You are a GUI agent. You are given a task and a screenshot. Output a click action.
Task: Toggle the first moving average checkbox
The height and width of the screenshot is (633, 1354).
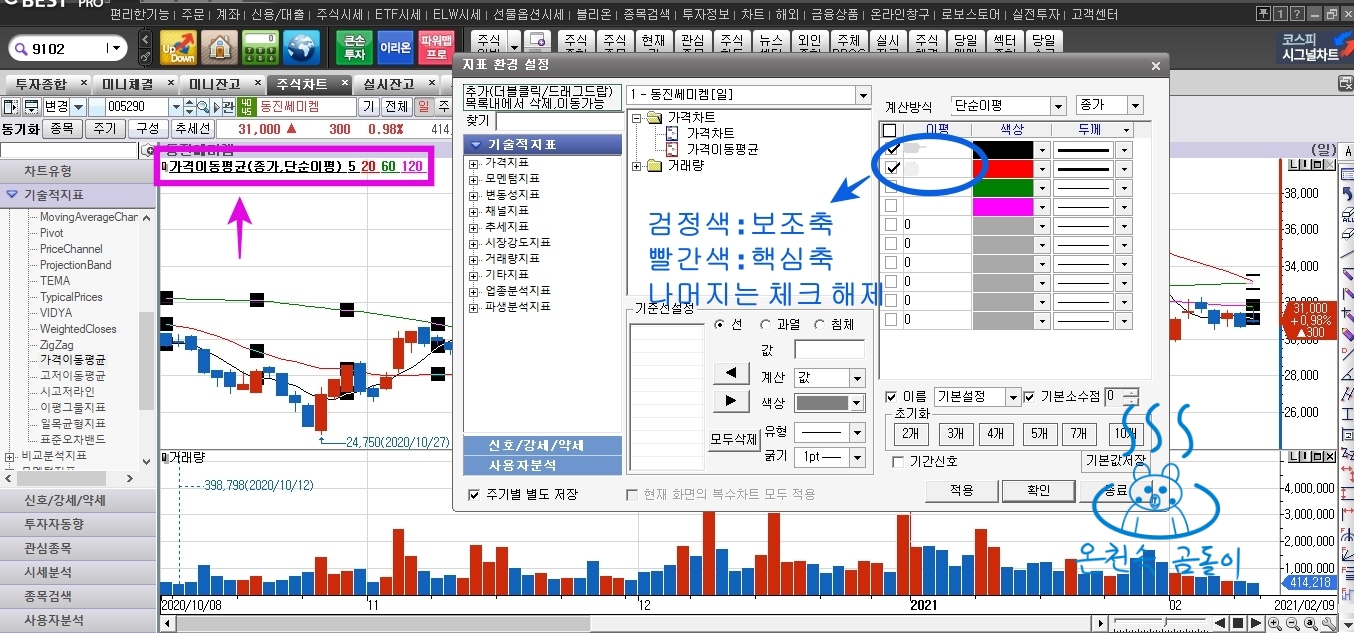(x=893, y=149)
